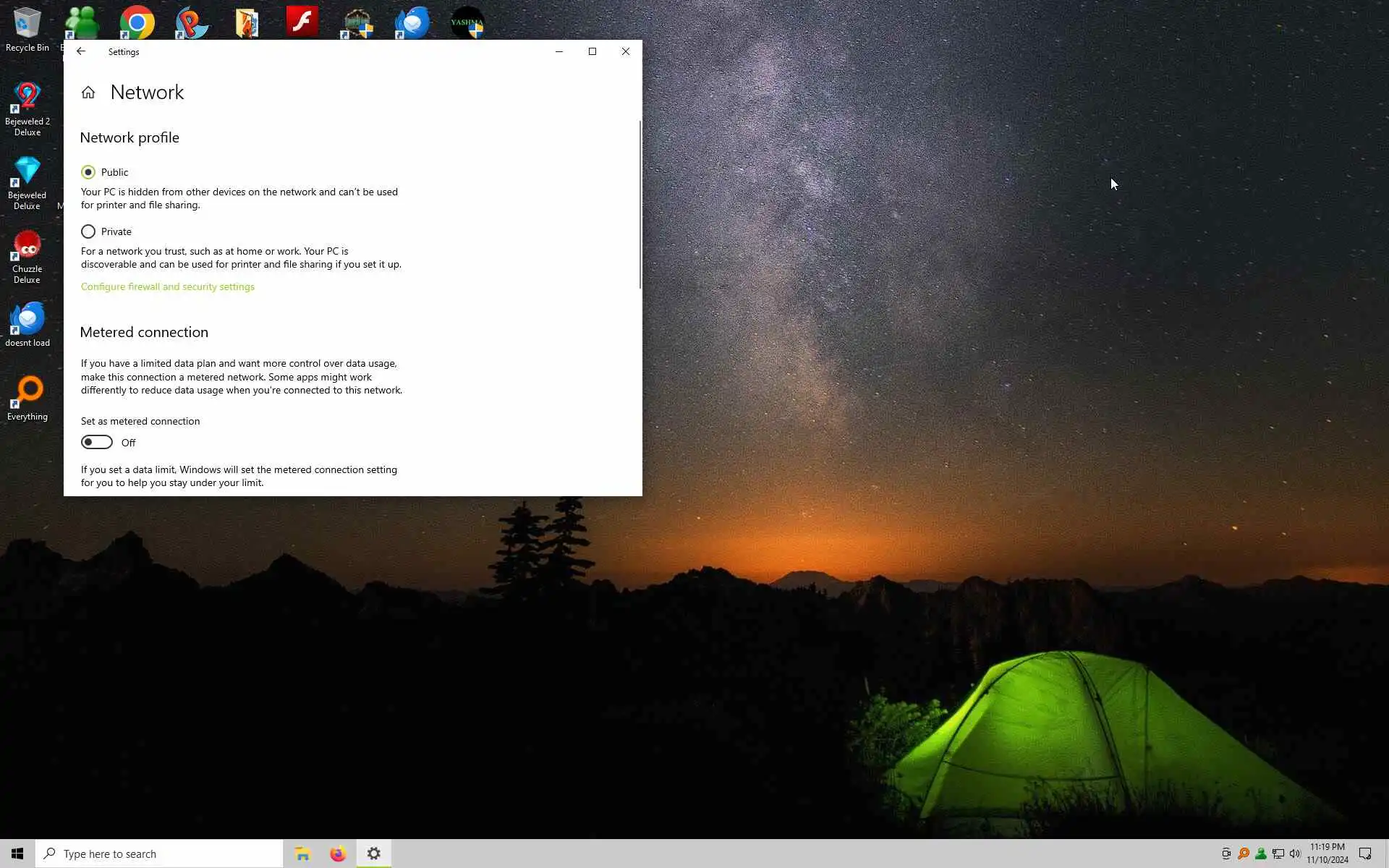
Task: Open File Explorer from the taskbar
Action: tap(302, 854)
